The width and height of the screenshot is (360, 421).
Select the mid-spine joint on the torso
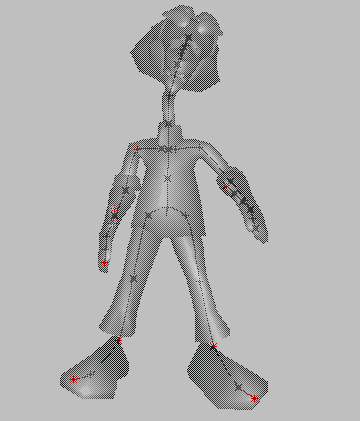tap(167, 178)
